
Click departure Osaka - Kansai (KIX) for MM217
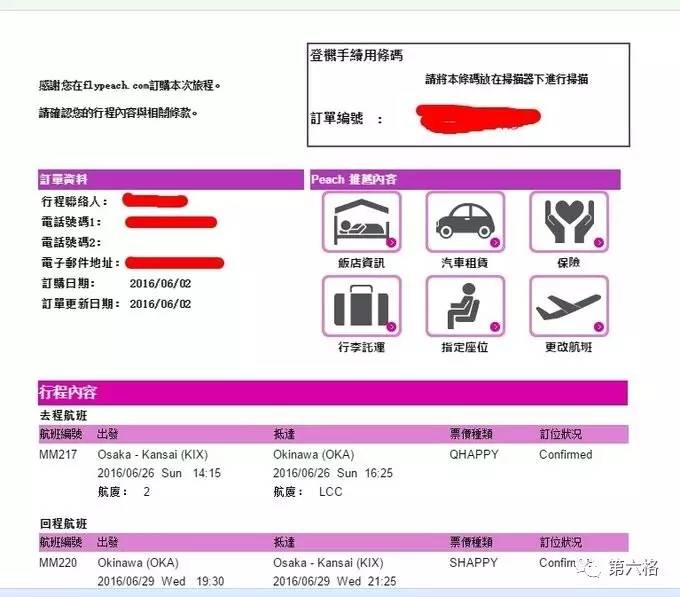pos(153,454)
